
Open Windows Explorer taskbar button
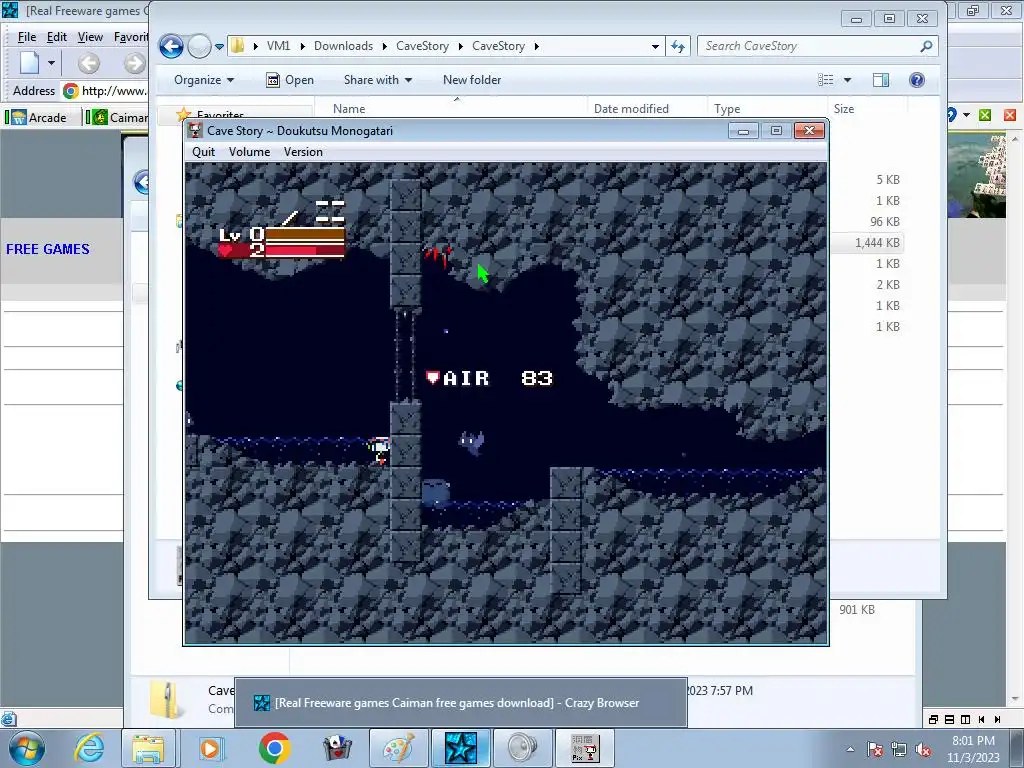pyautogui.click(x=149, y=748)
